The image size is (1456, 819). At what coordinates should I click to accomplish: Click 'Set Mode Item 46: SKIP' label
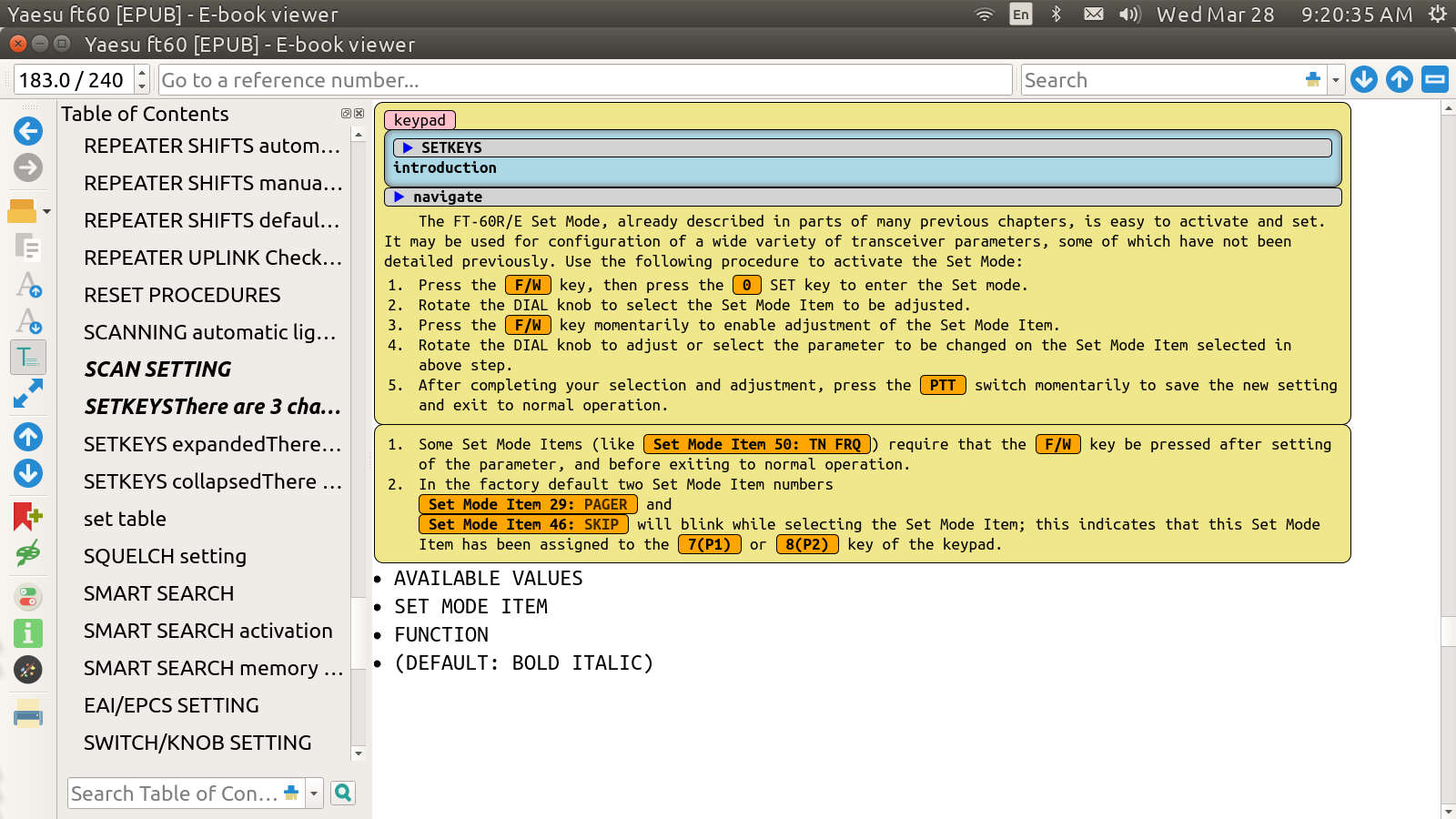(x=523, y=524)
